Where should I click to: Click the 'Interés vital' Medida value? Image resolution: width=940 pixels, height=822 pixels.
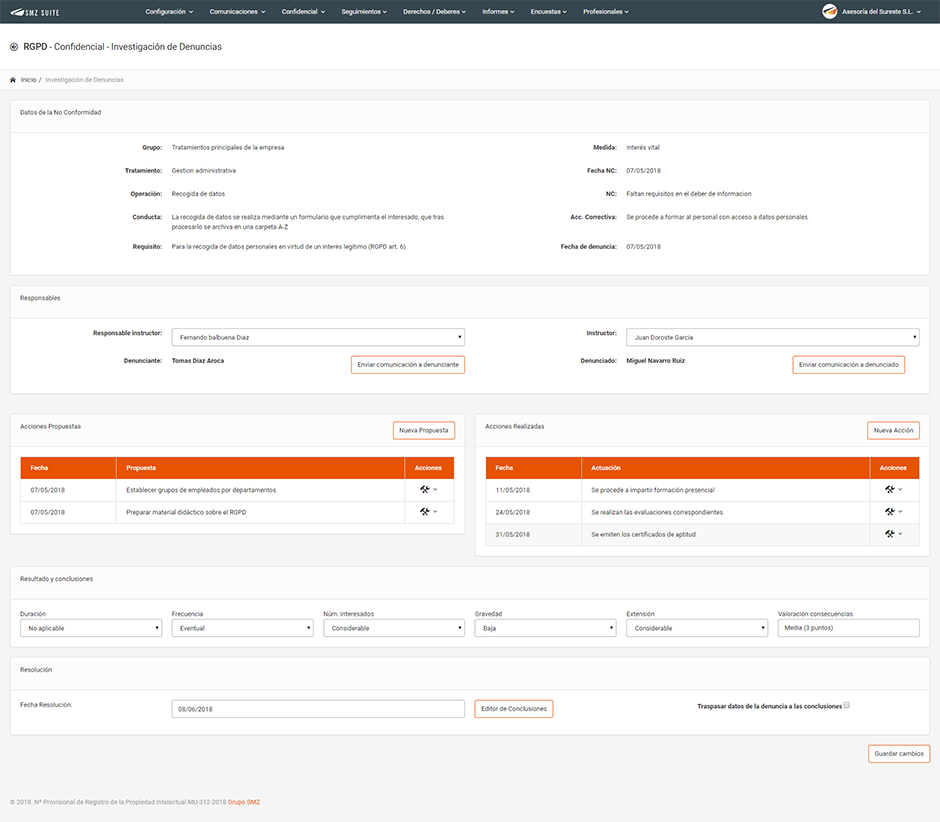643,147
